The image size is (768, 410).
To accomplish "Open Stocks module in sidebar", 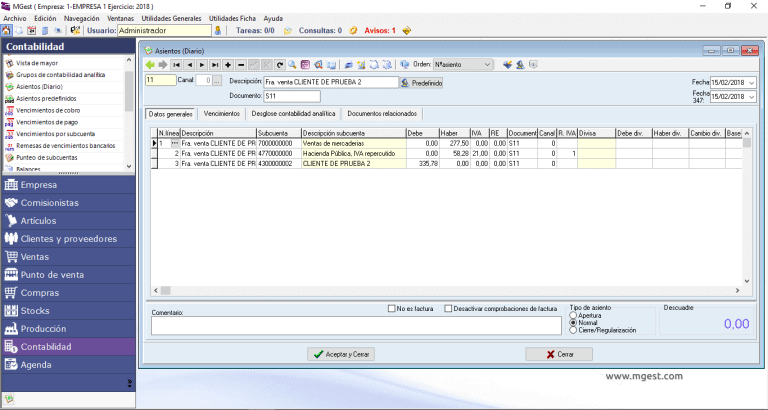I will pyautogui.click(x=68, y=311).
